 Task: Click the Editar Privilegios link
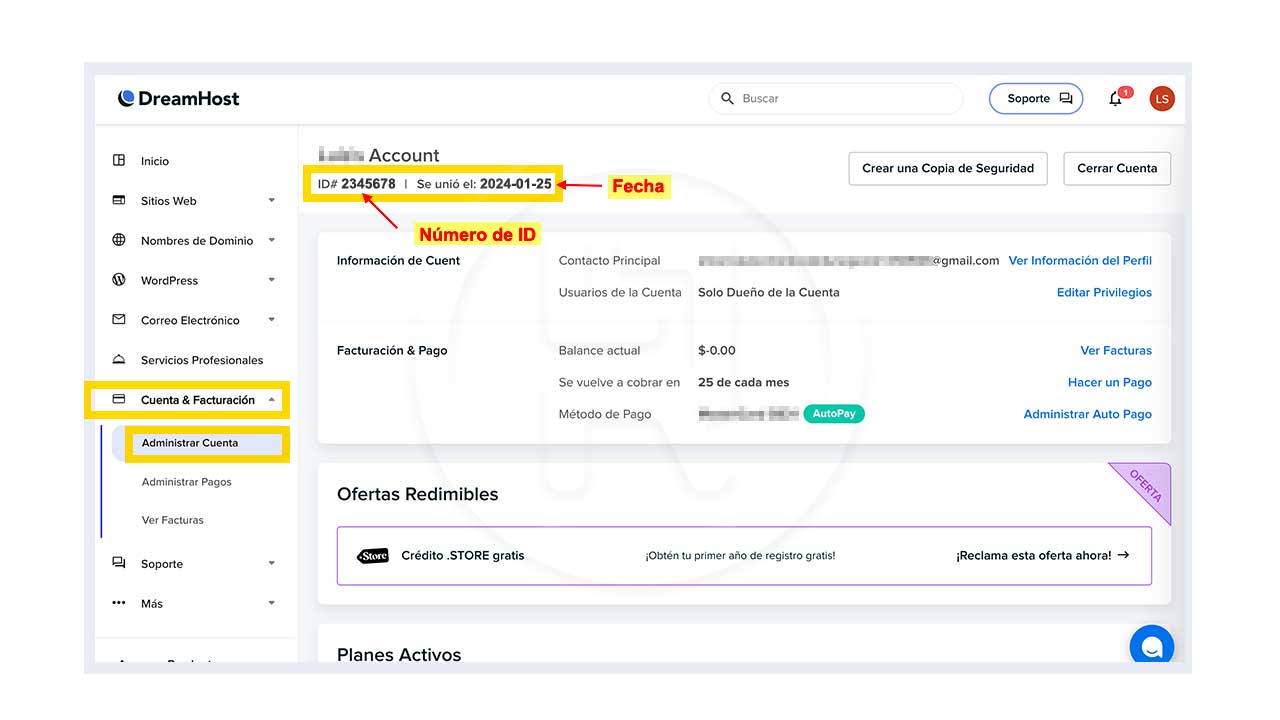point(1103,292)
